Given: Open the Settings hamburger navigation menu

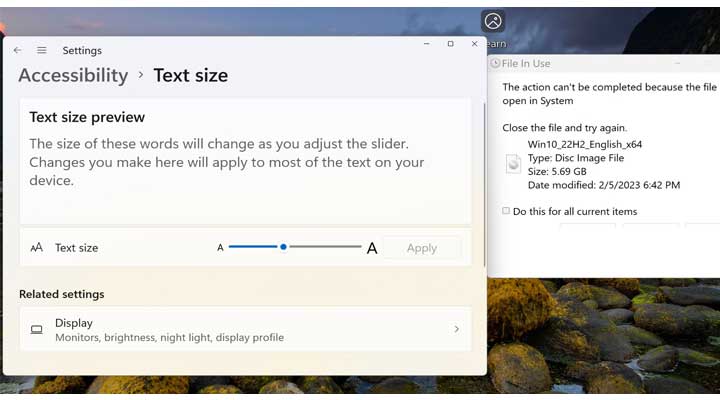Looking at the screenshot, I should click(x=42, y=50).
